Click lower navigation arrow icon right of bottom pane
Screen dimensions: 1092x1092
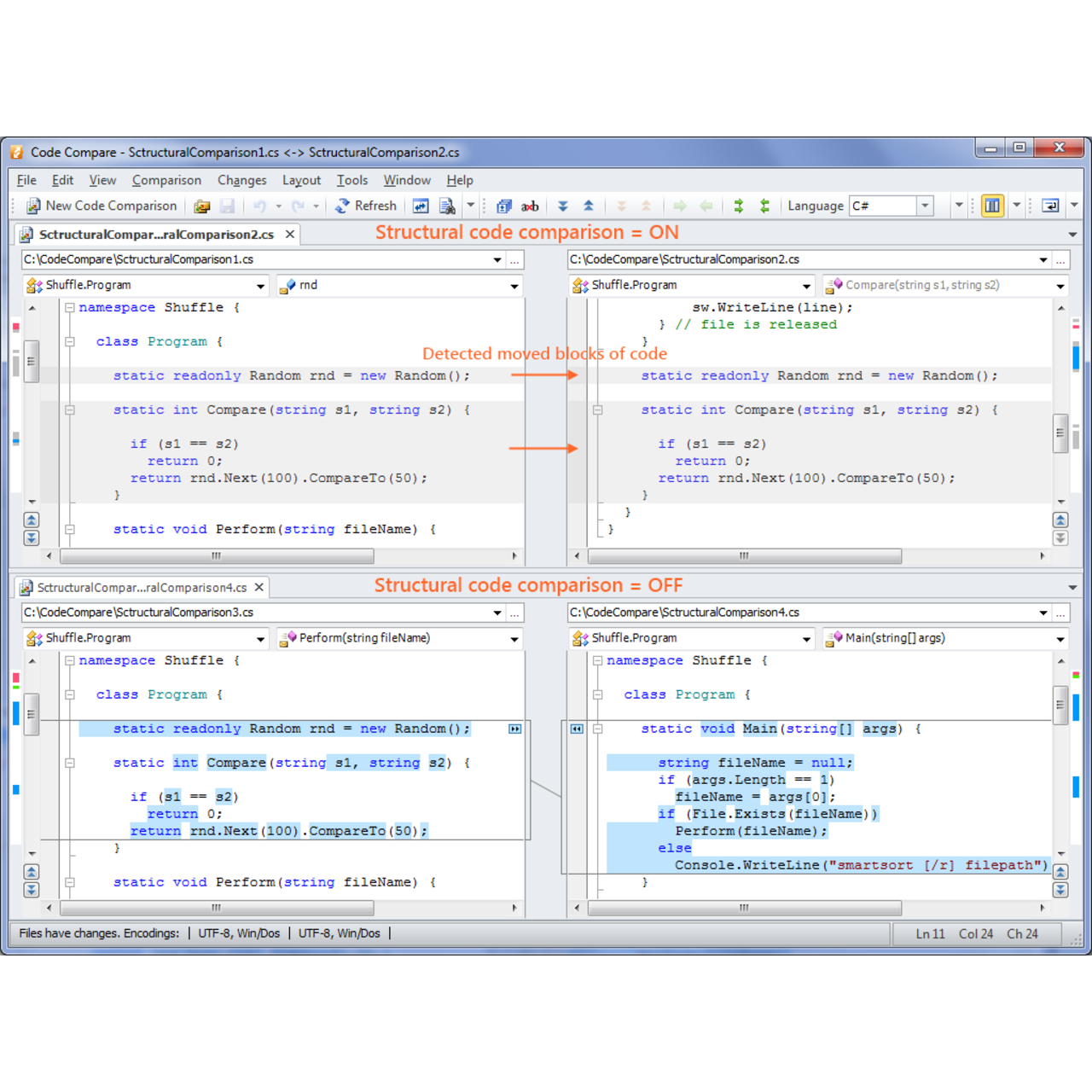click(x=1060, y=890)
